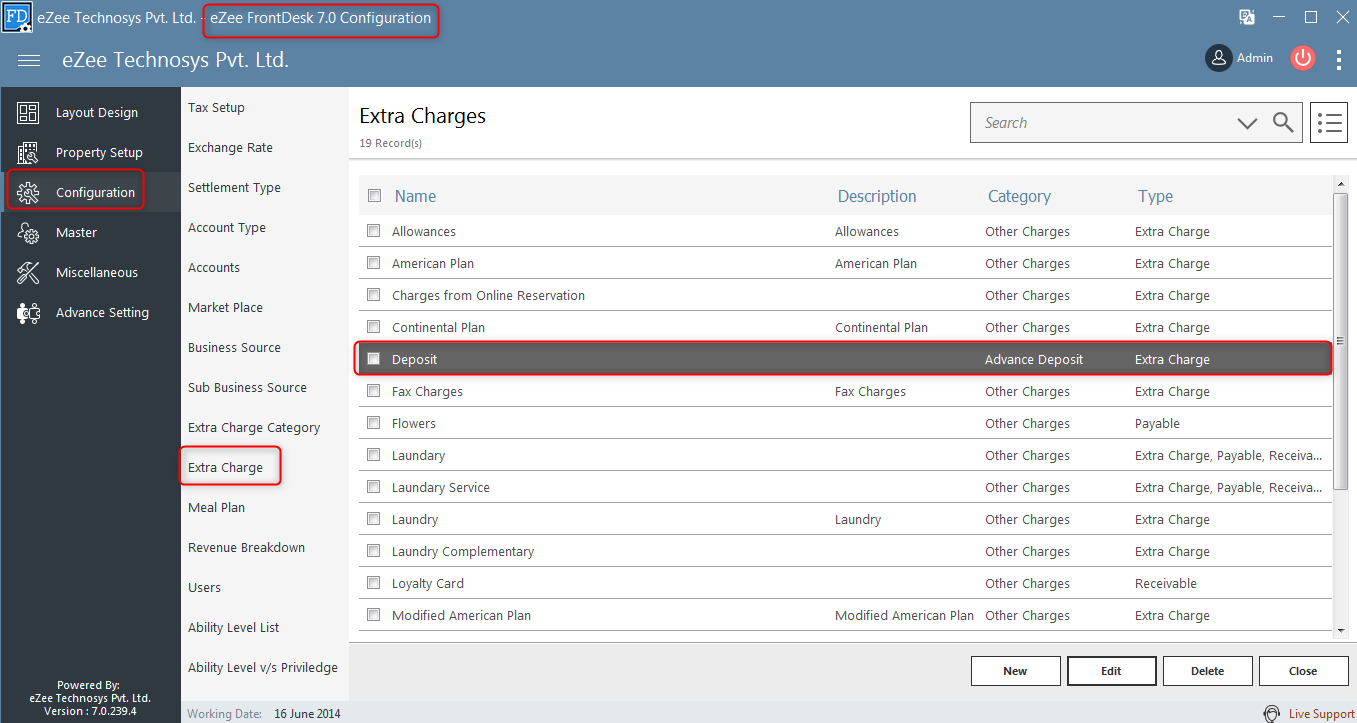Click the Master gears icon
The image size is (1357, 723).
point(28,233)
